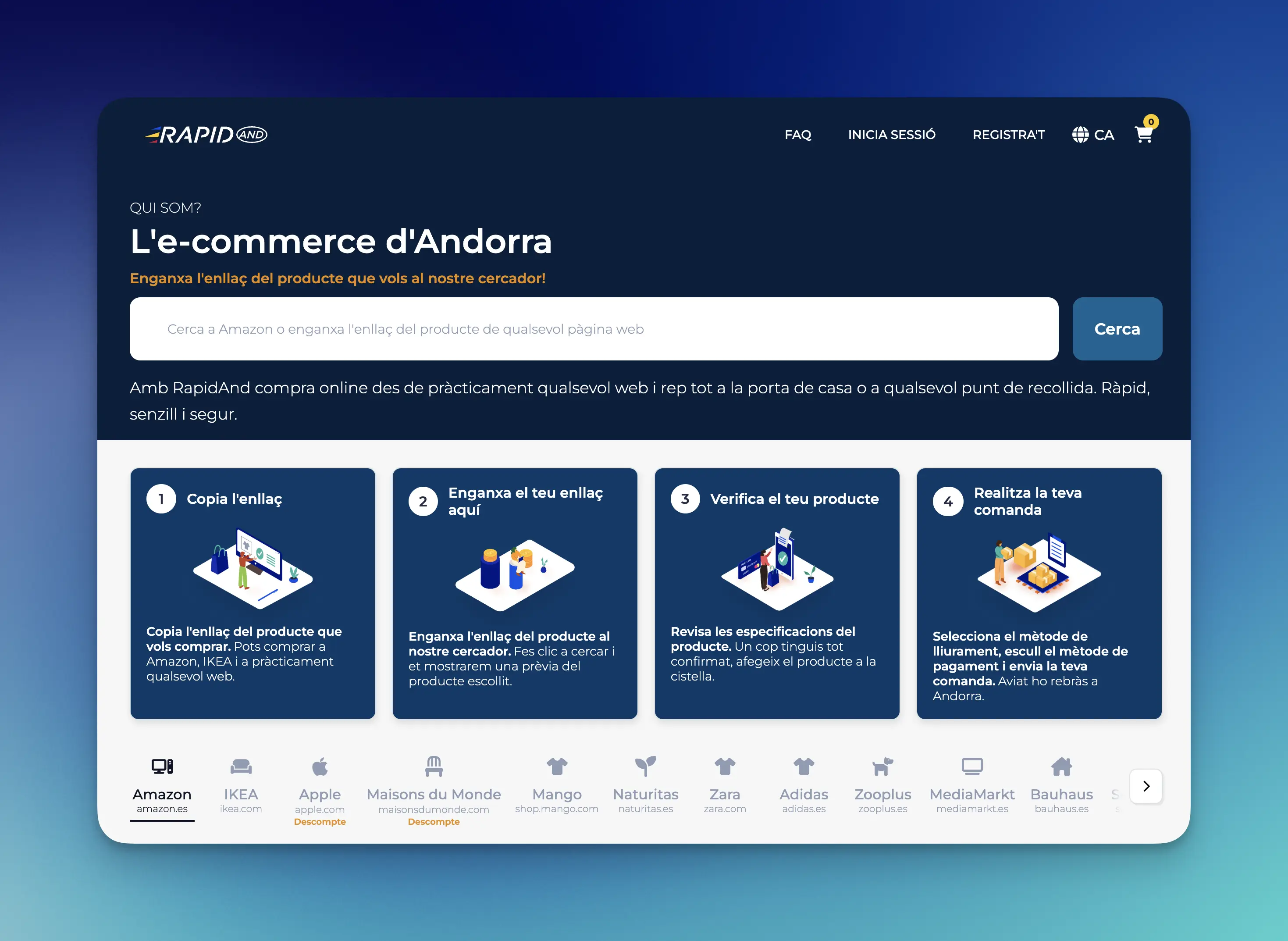Open the shopping cart icon
The image size is (1288, 941).
click(1143, 135)
